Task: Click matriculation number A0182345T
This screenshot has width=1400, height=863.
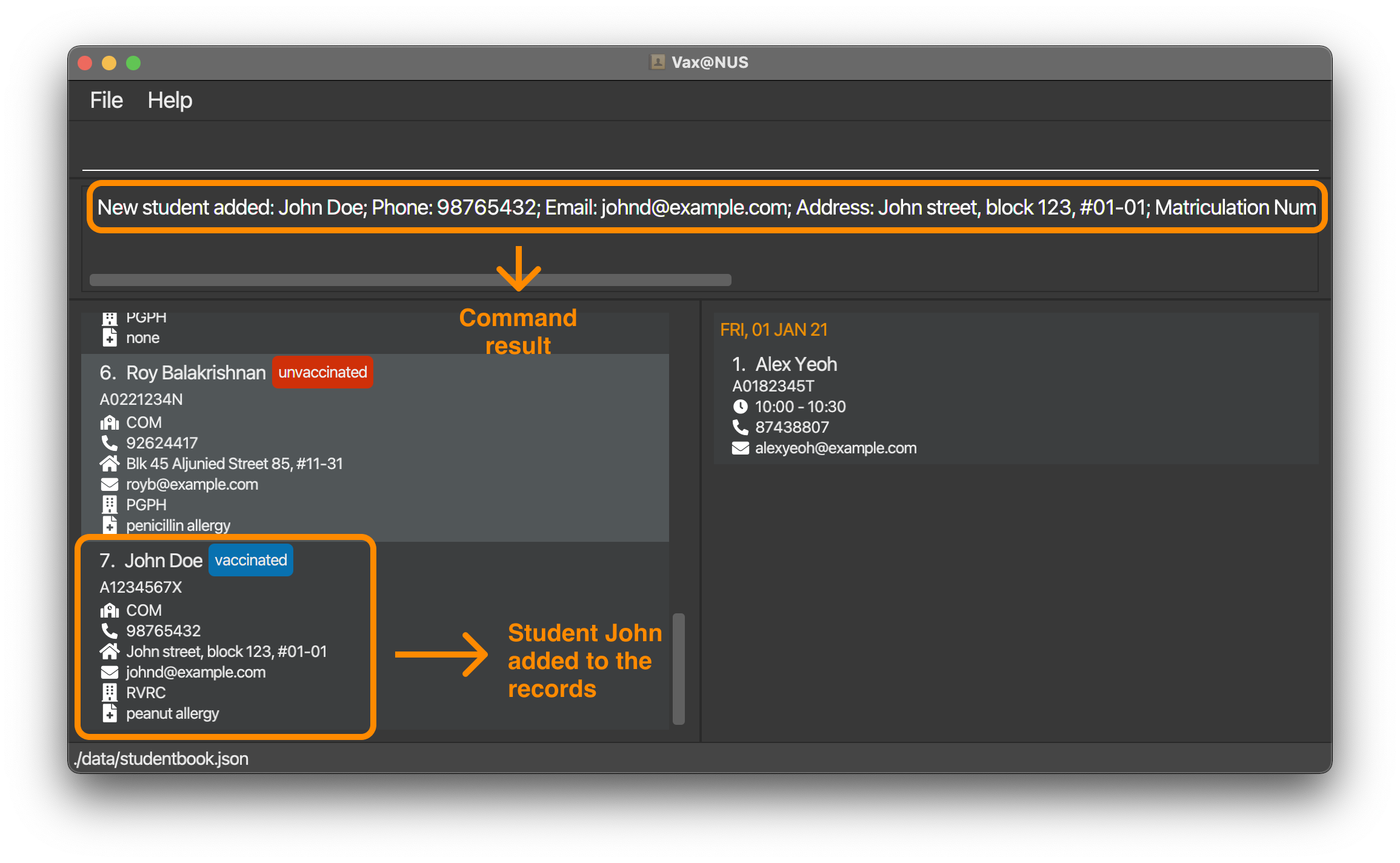Action: click(x=773, y=386)
